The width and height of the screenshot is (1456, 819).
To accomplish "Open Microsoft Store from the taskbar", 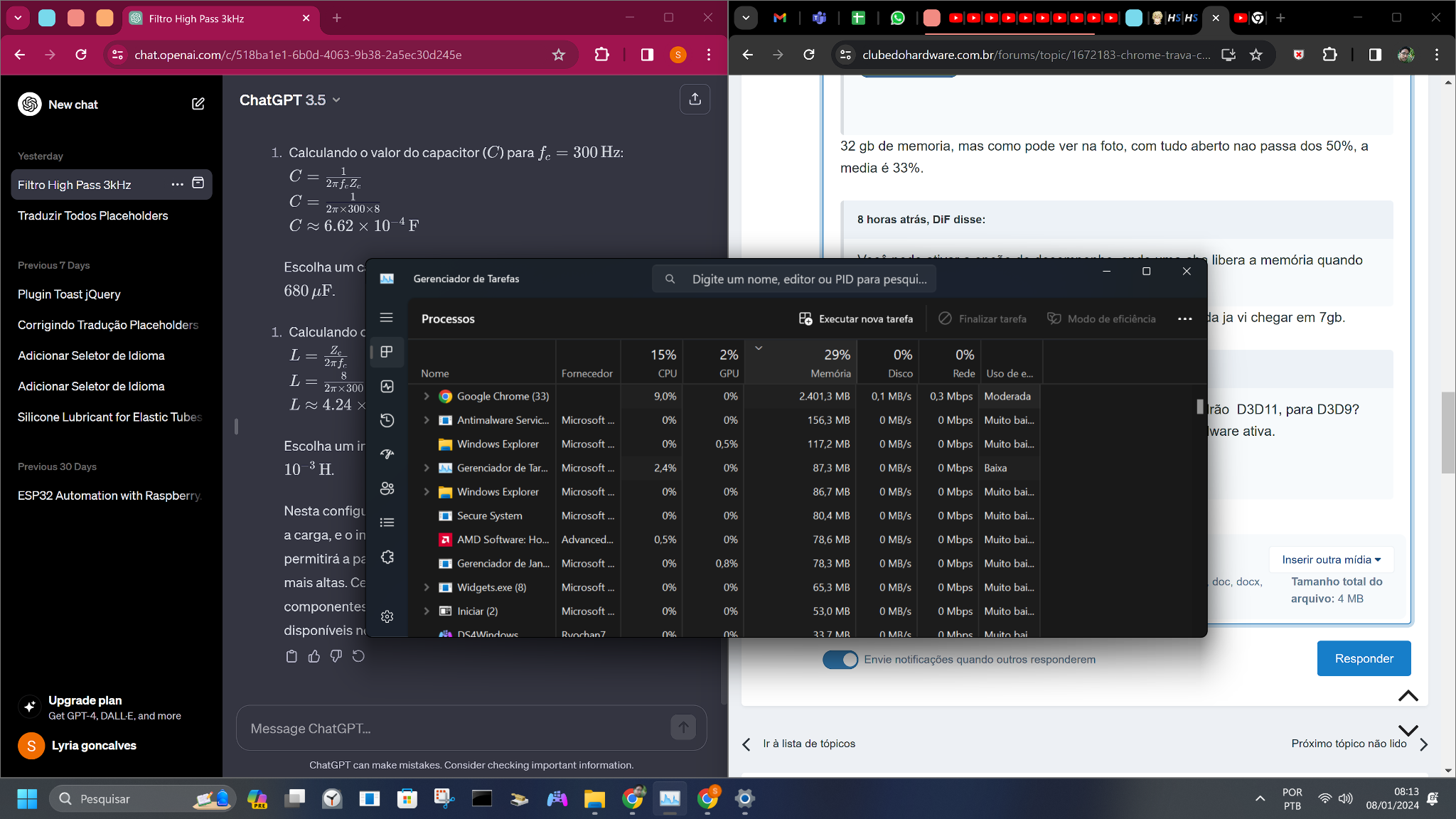I will click(x=407, y=798).
